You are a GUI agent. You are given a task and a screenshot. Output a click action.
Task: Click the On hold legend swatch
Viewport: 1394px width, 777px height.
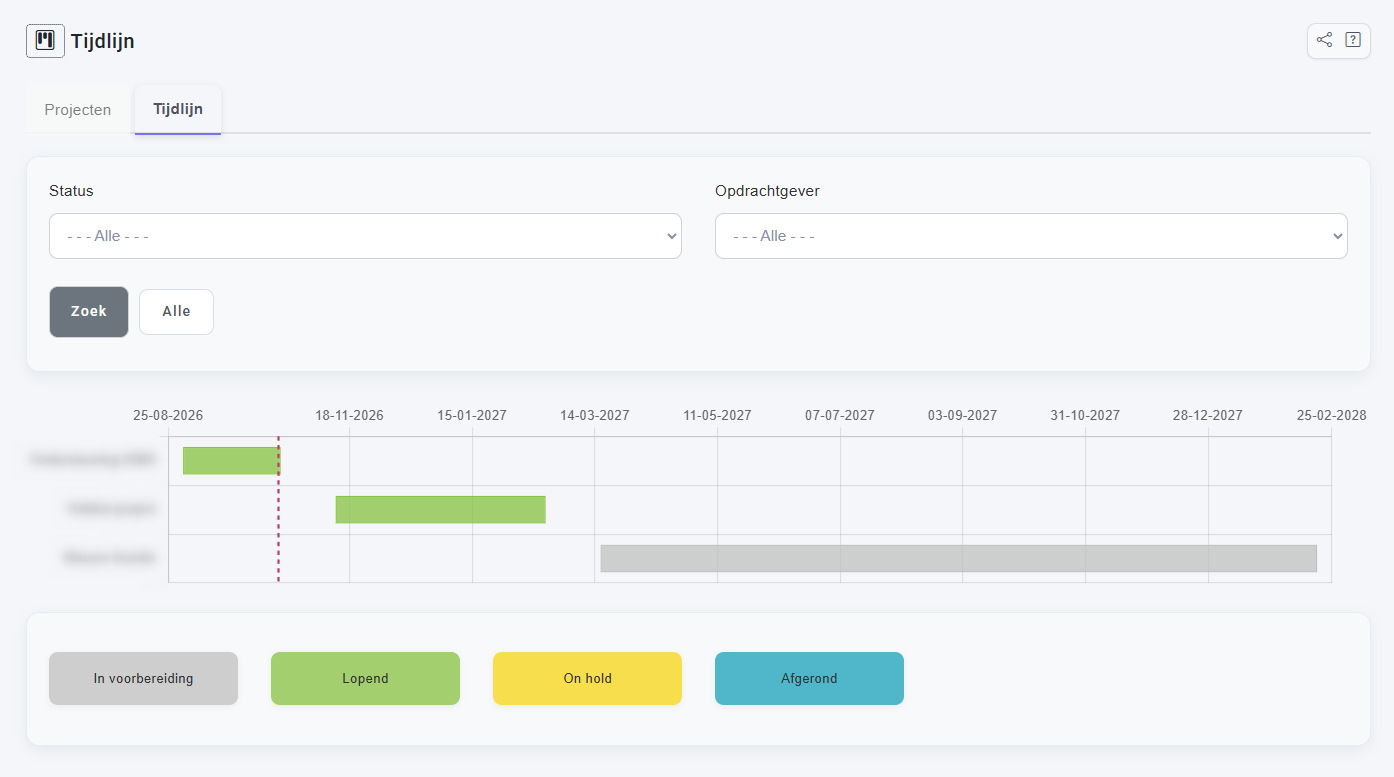point(587,679)
